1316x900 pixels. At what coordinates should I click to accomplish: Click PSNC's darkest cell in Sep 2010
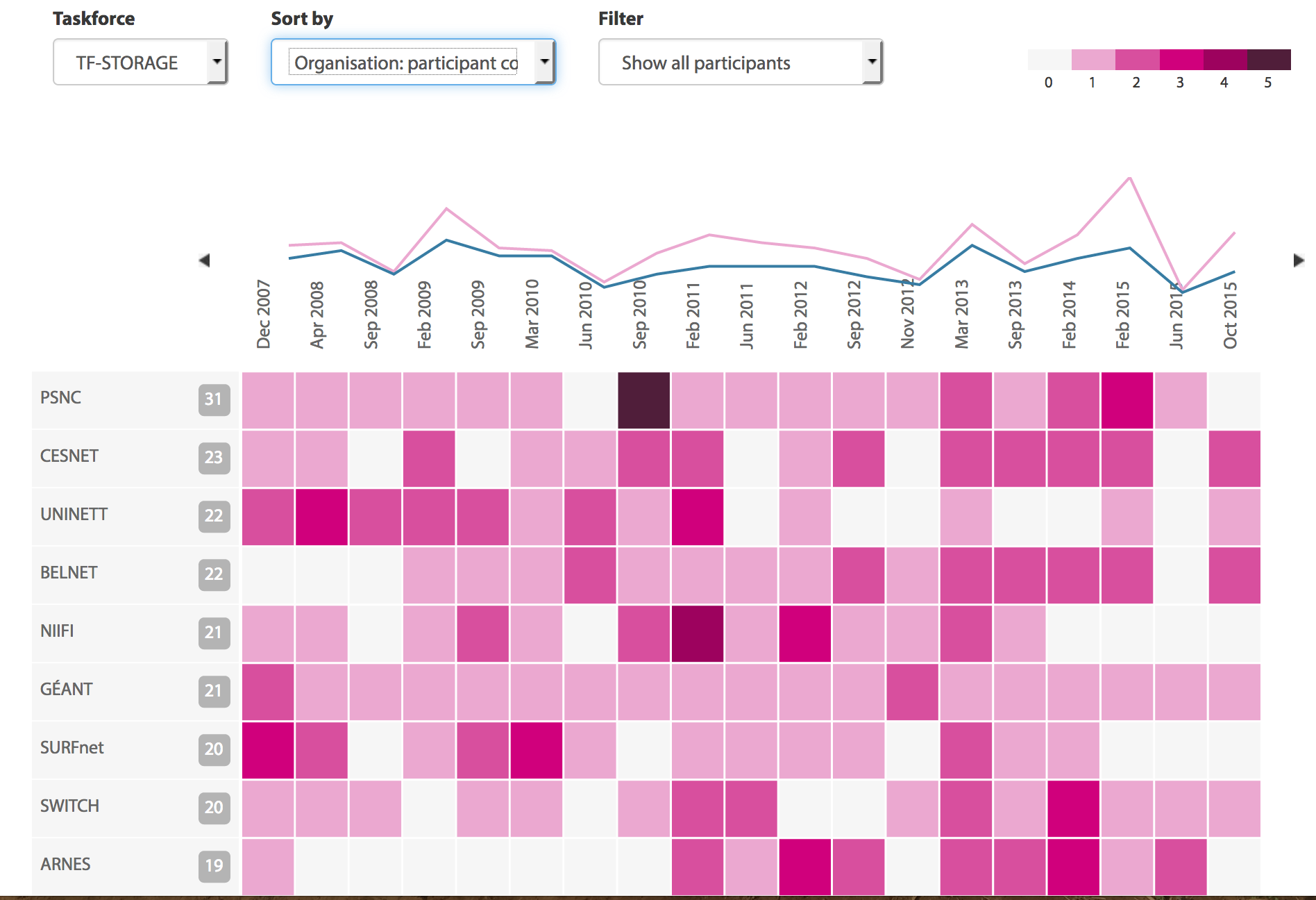pyautogui.click(x=644, y=401)
